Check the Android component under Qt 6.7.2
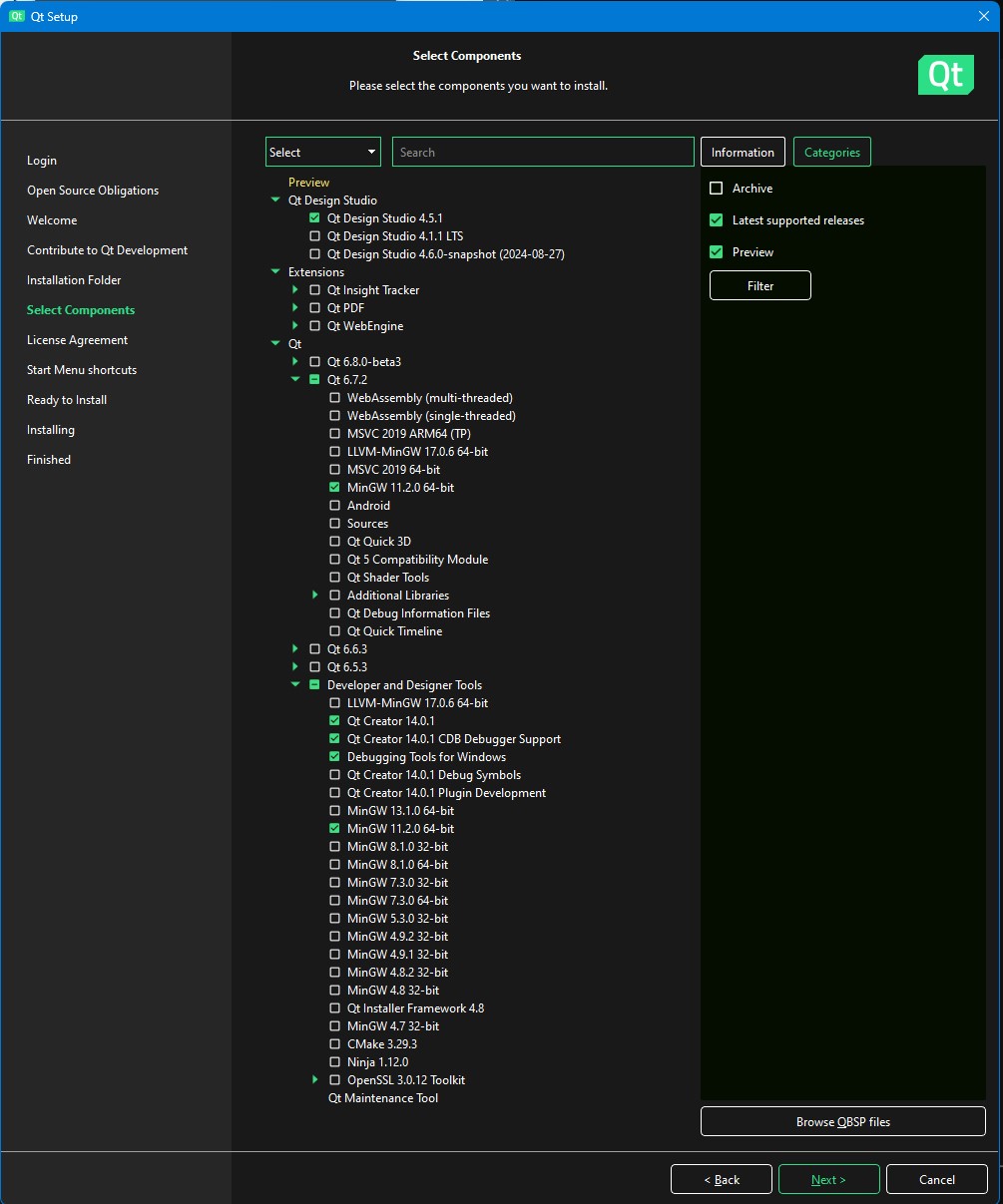Viewport: 1003px width, 1204px height. [335, 506]
